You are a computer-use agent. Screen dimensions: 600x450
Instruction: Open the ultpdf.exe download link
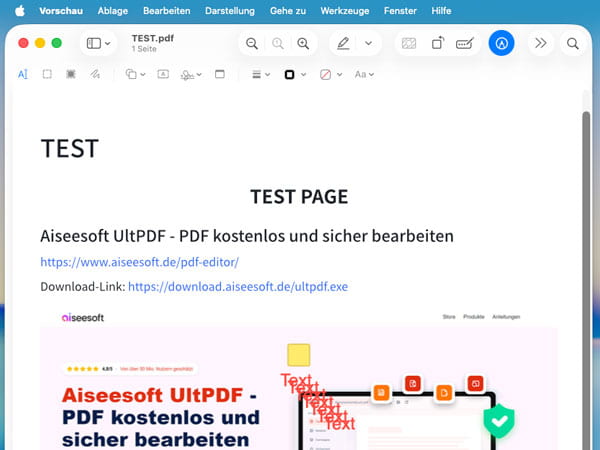(x=238, y=287)
